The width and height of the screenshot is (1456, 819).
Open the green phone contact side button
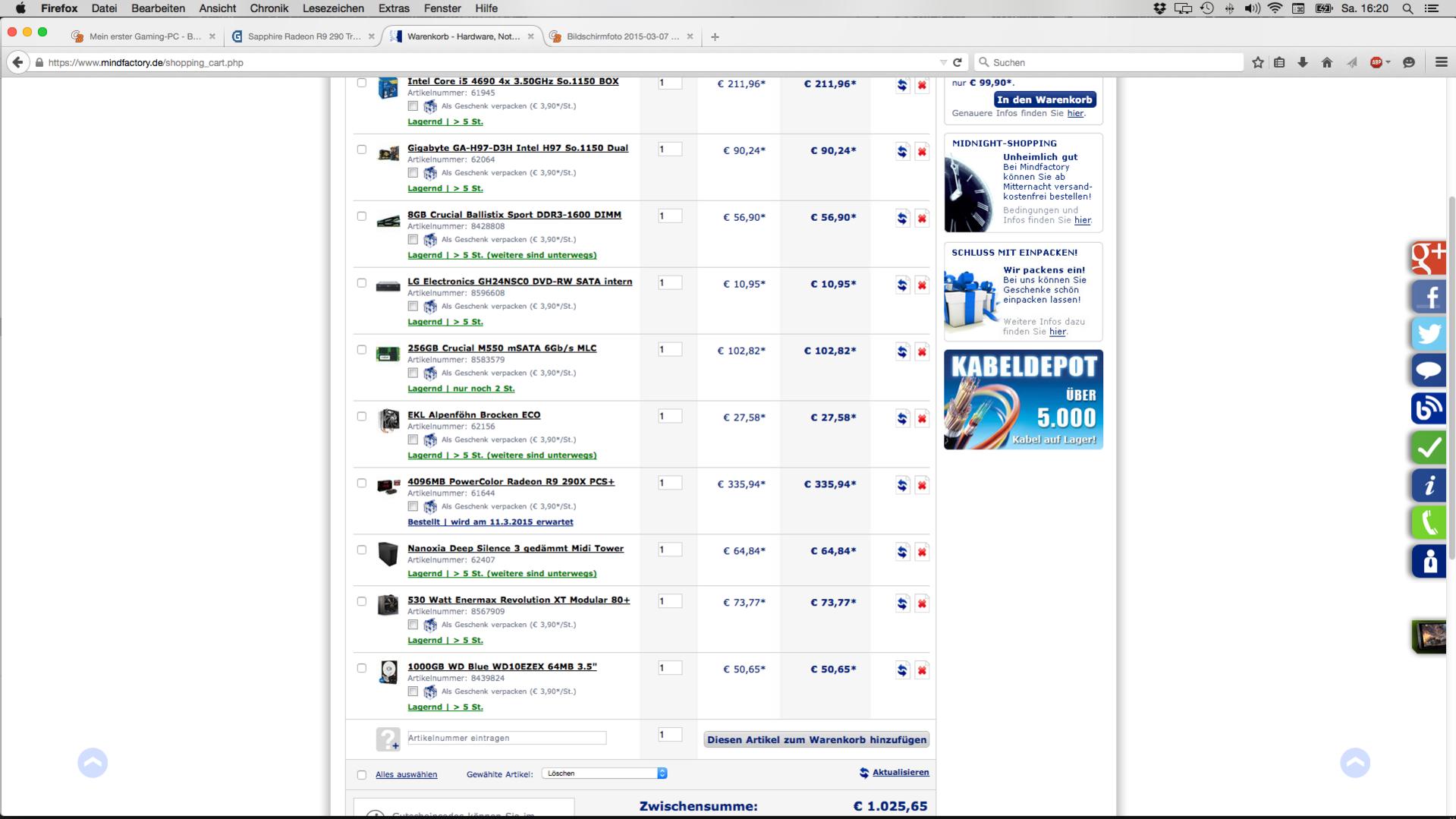[1429, 524]
